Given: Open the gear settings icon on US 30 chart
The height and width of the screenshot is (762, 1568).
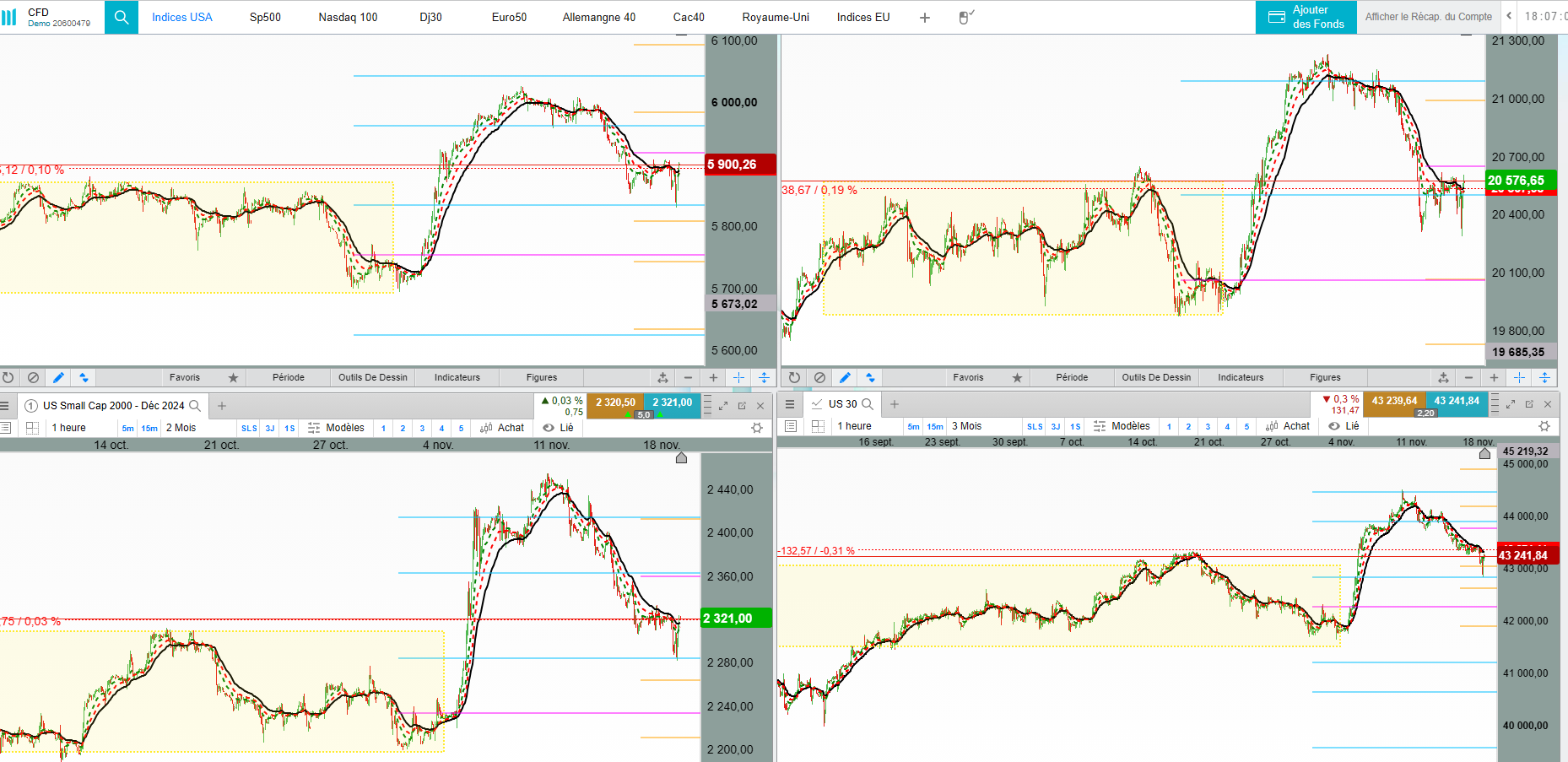Looking at the screenshot, I should coord(1544,426).
